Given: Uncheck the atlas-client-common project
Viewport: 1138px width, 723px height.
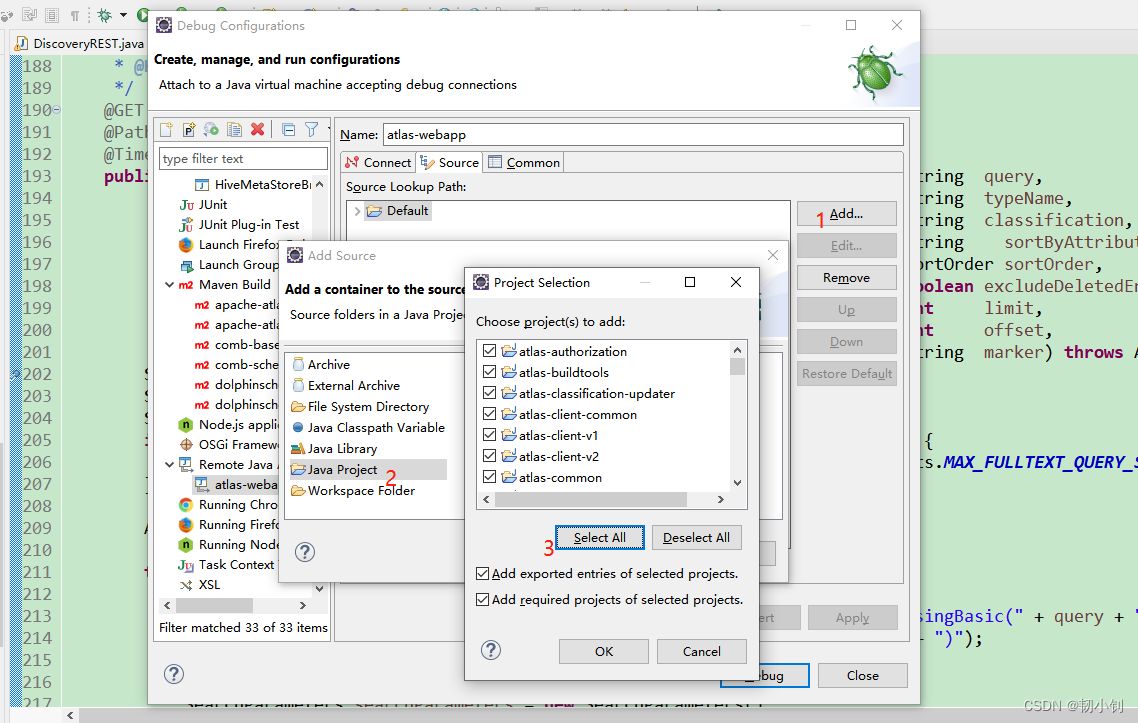Looking at the screenshot, I should click(x=489, y=414).
